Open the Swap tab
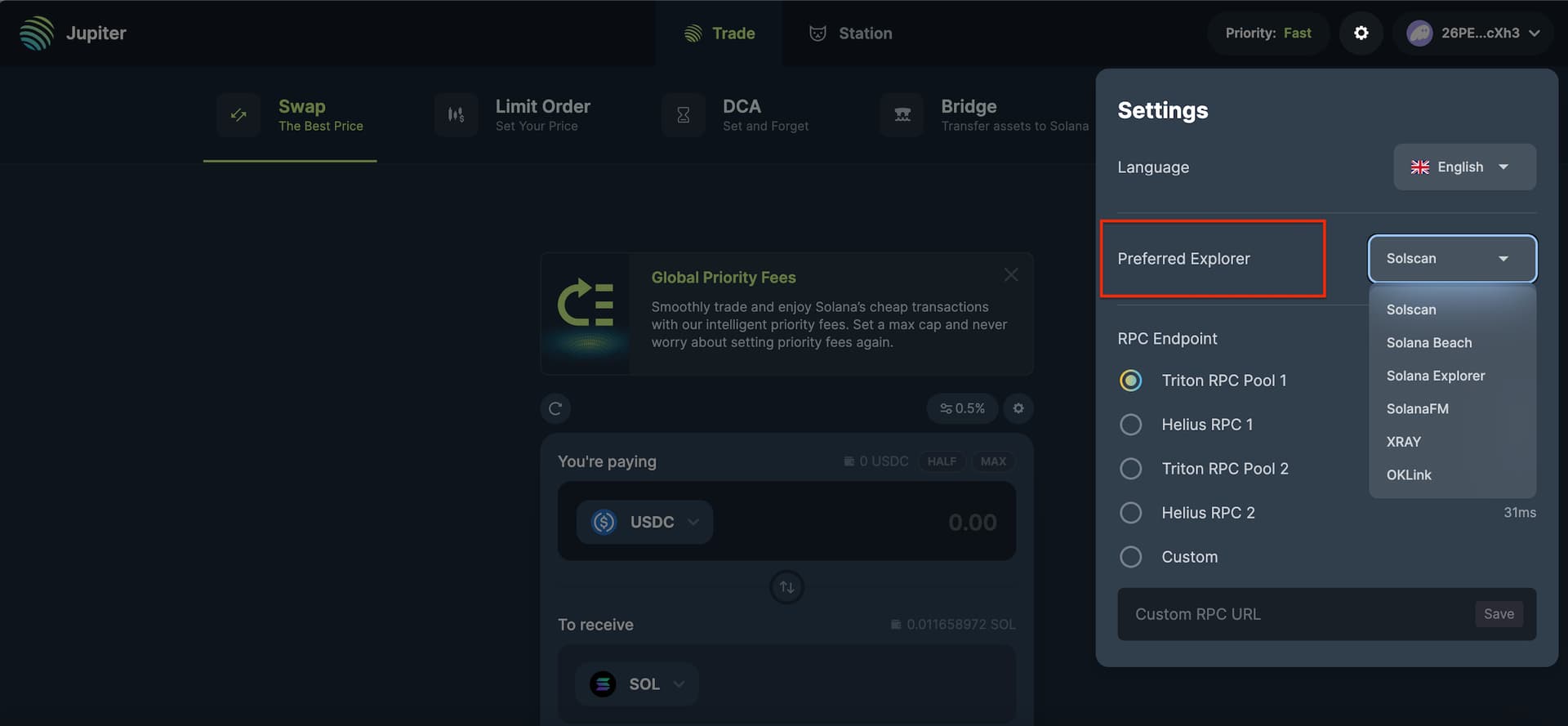1568x726 pixels. click(x=290, y=115)
